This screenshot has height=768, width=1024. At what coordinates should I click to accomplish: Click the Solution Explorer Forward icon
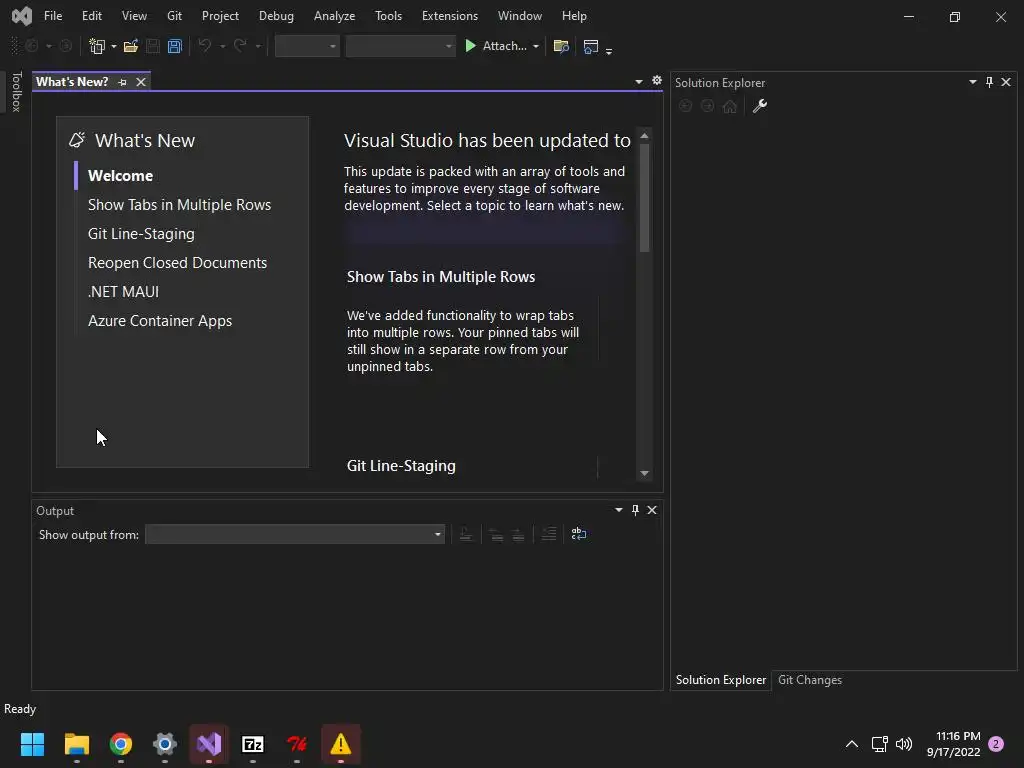click(x=707, y=106)
